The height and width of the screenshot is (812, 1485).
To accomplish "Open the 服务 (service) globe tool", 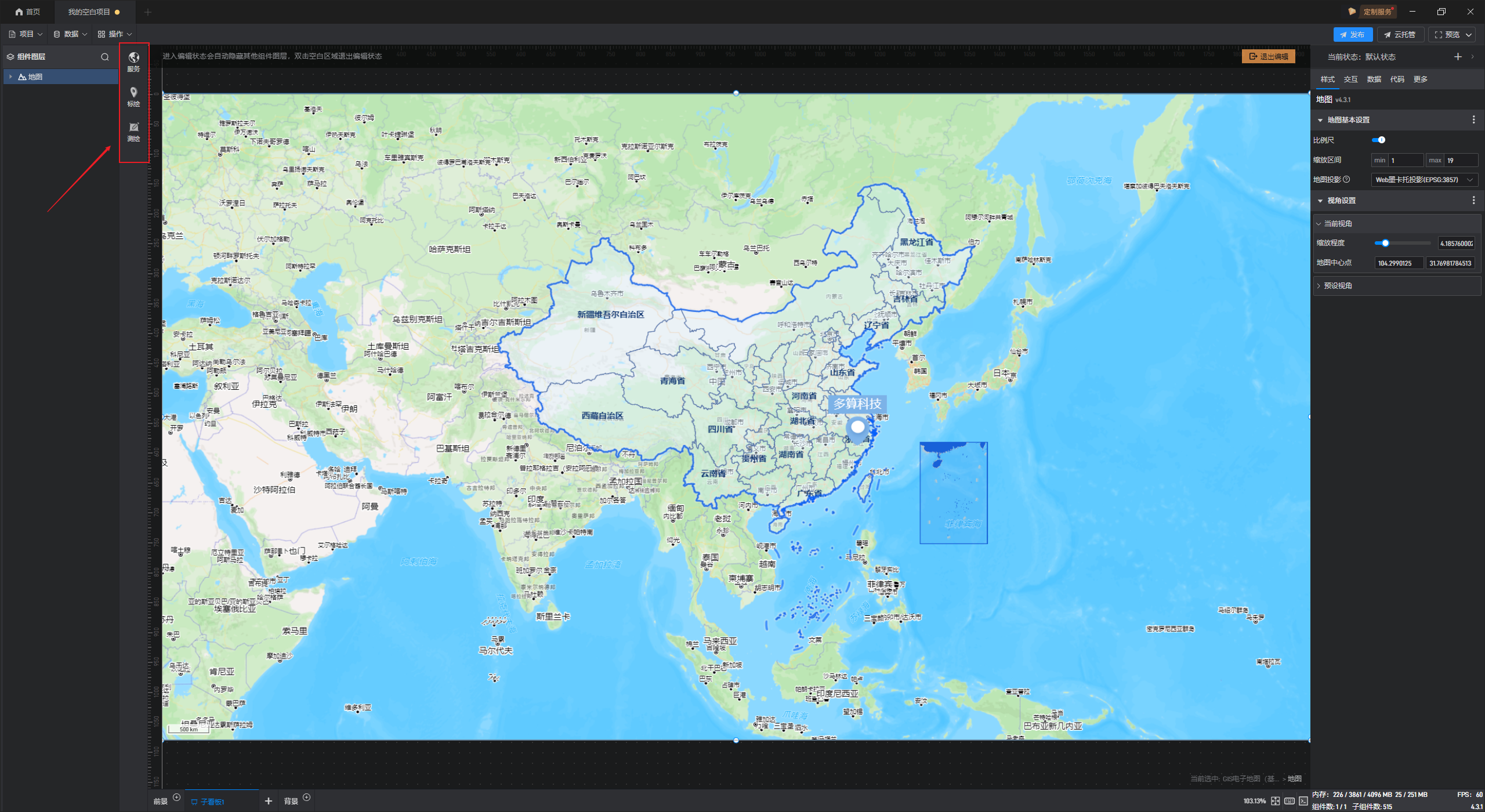I will (133, 60).
